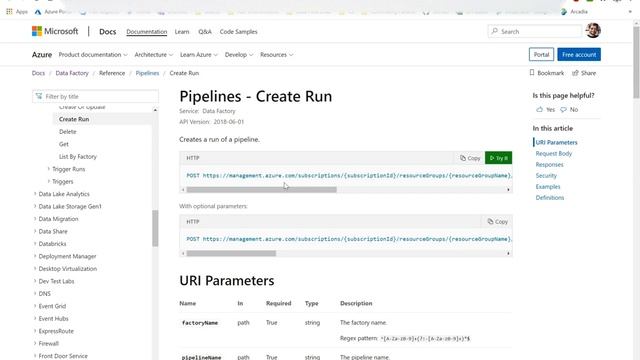Expand Data Share node
This screenshot has width=640, height=360.
(35, 231)
